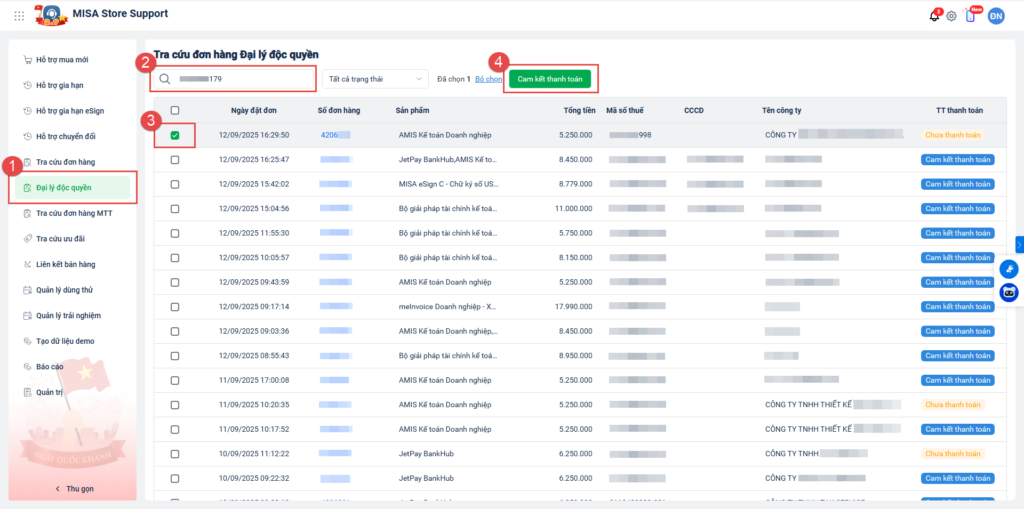Click the Bỏ chọn link
Image resolution: width=1024 pixels, height=509 pixels.
click(x=488, y=78)
